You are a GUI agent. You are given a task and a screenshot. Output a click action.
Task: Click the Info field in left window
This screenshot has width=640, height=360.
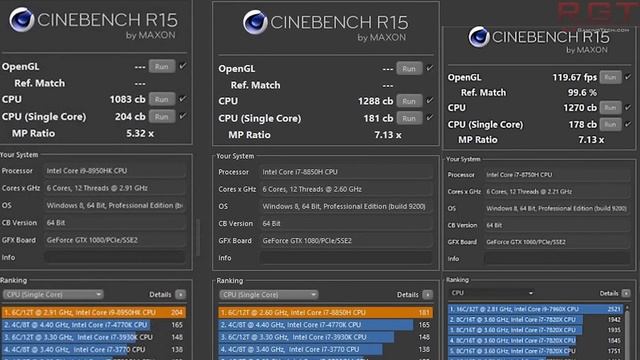(x=115, y=257)
